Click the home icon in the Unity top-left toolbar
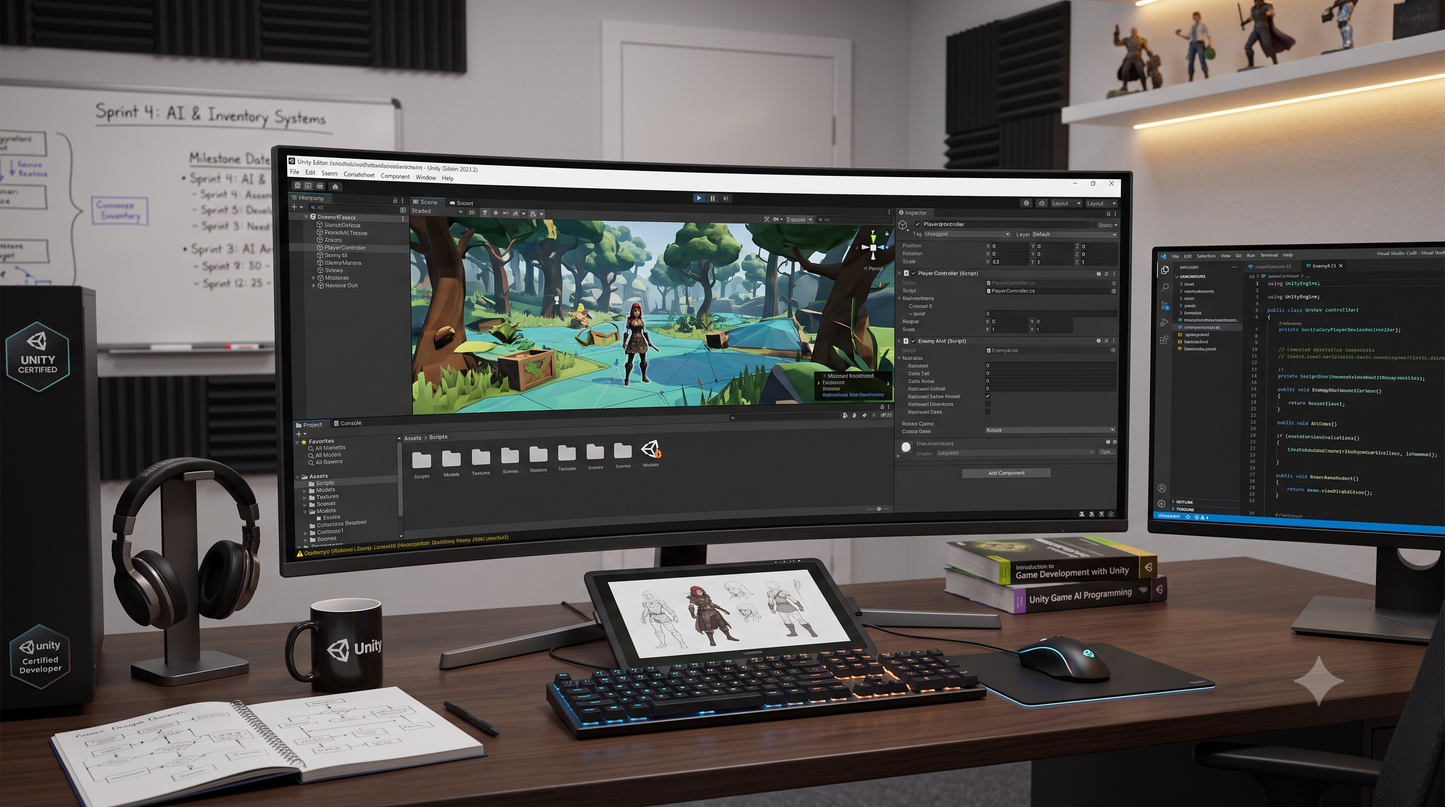 tap(335, 186)
